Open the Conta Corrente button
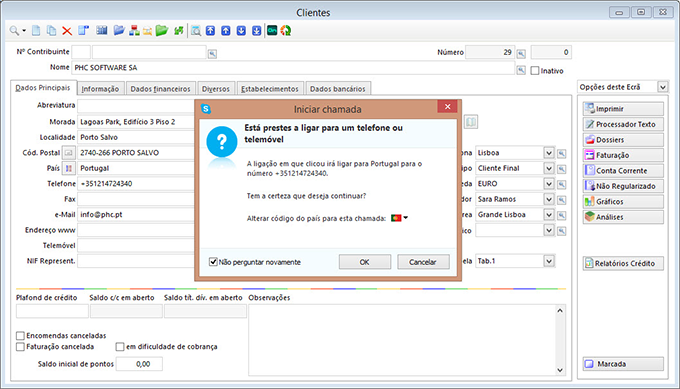The width and height of the screenshot is (680, 389). click(x=623, y=171)
